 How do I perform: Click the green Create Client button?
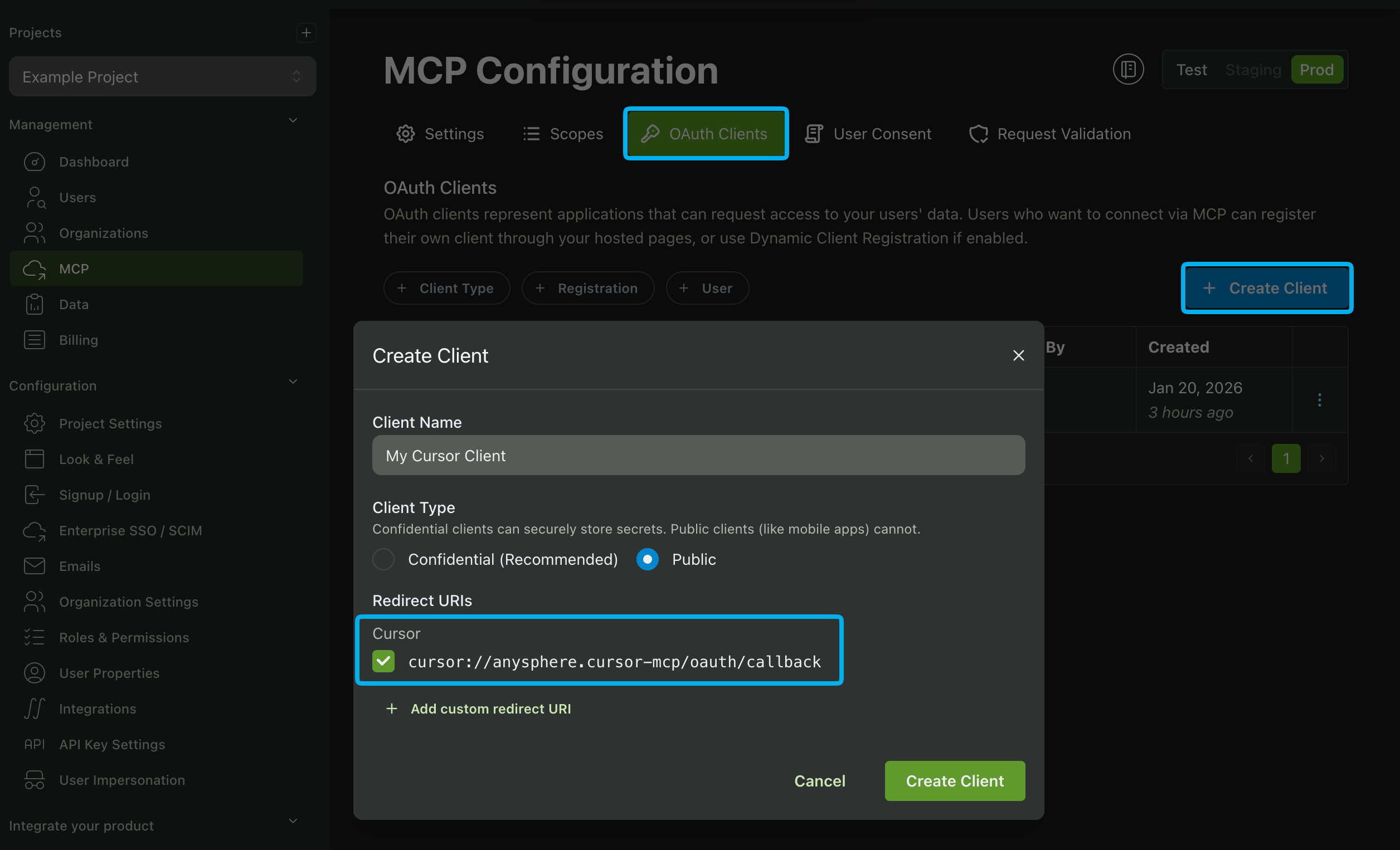955,781
